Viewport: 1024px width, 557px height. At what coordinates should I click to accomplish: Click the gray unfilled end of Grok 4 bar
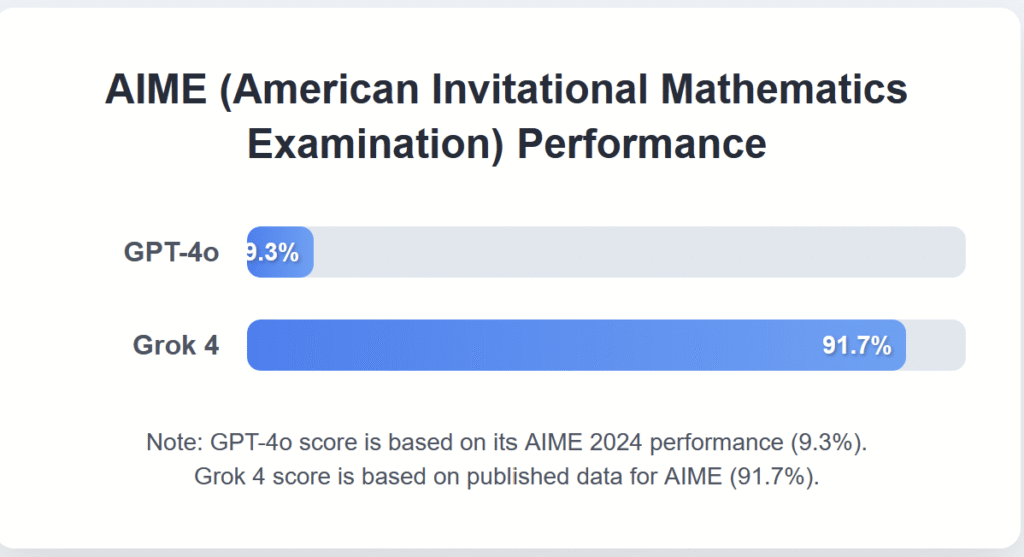click(936, 345)
